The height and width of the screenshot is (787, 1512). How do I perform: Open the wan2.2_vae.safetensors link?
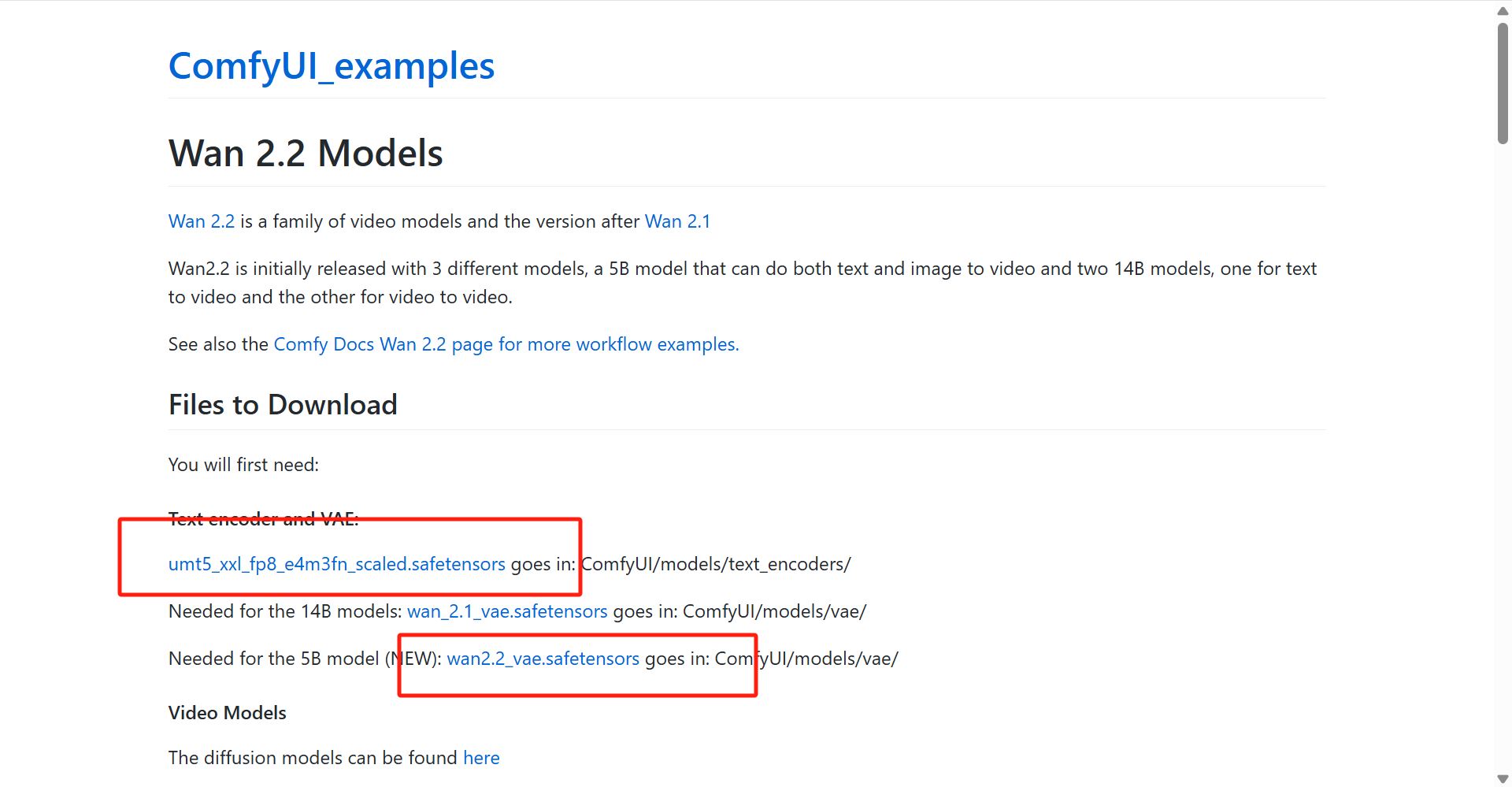543,659
